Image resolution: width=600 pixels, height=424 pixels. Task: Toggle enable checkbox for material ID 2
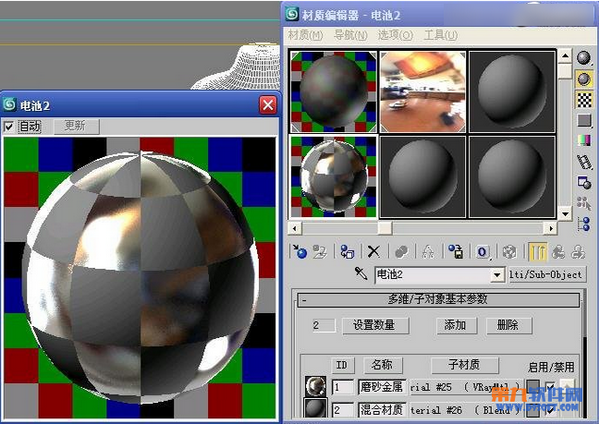click(x=550, y=411)
